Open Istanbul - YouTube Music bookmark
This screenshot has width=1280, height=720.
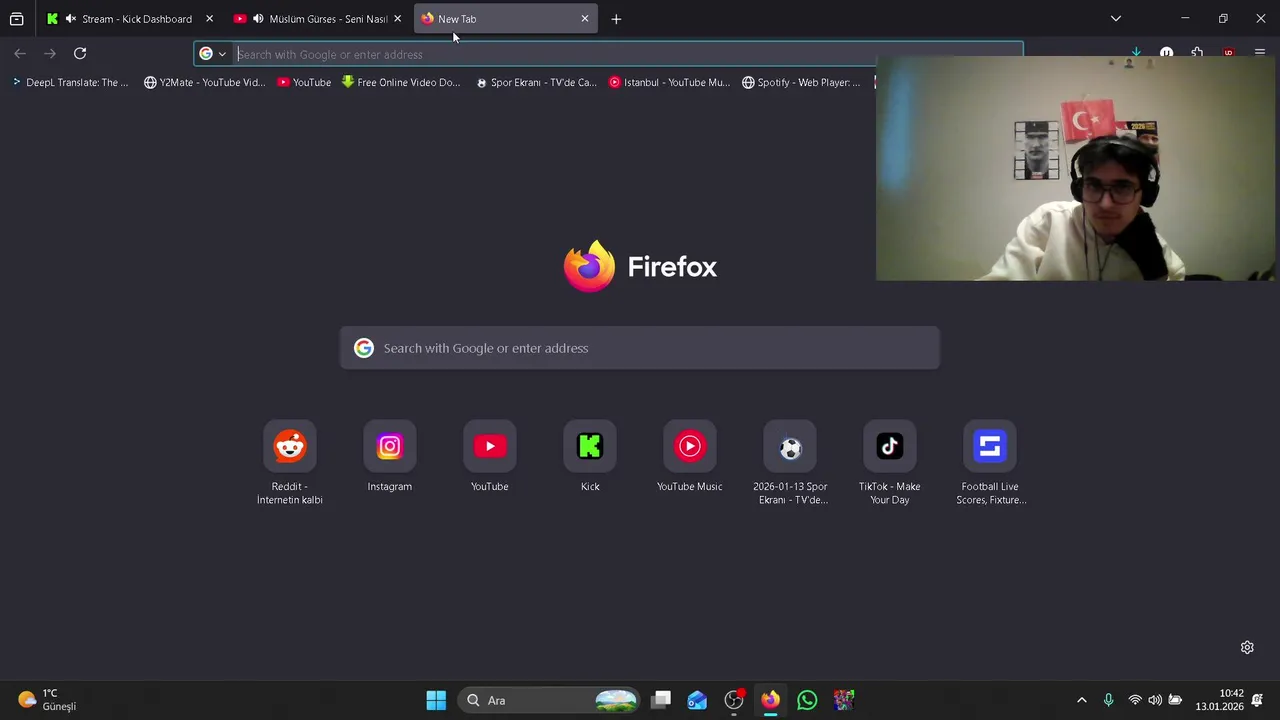669,82
